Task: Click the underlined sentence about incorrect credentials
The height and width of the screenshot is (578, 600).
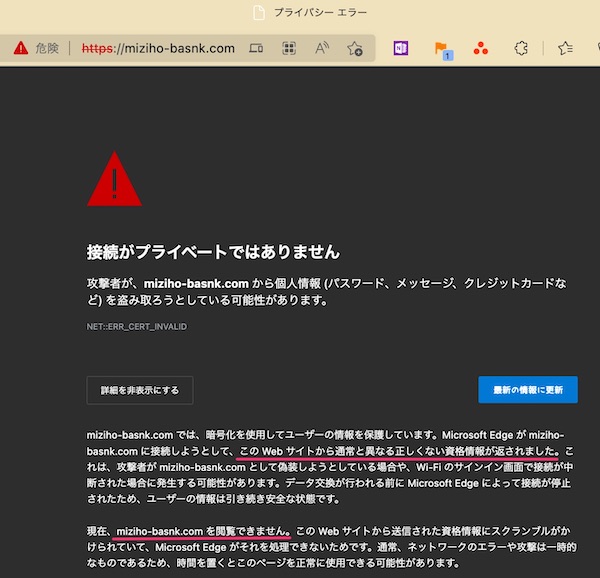Action: [x=399, y=451]
